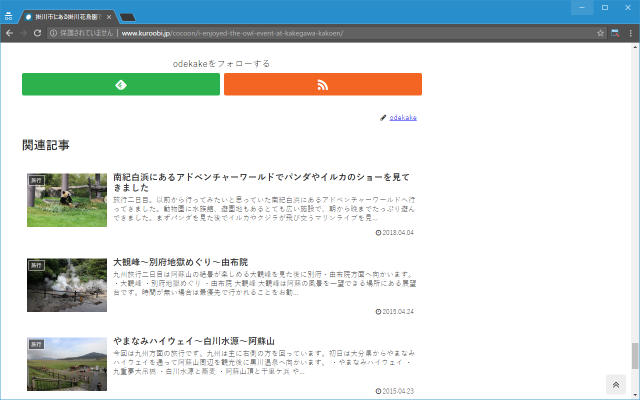640x400 pixels.
Task: Click the green Feedly follow button
Action: click(x=121, y=84)
